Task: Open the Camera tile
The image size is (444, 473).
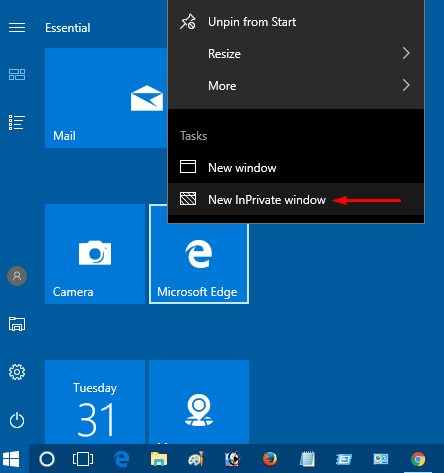Action: click(x=95, y=254)
